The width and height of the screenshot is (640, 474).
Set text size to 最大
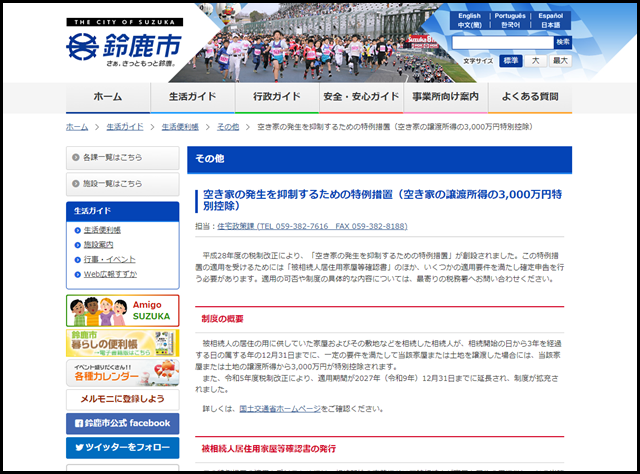click(560, 61)
